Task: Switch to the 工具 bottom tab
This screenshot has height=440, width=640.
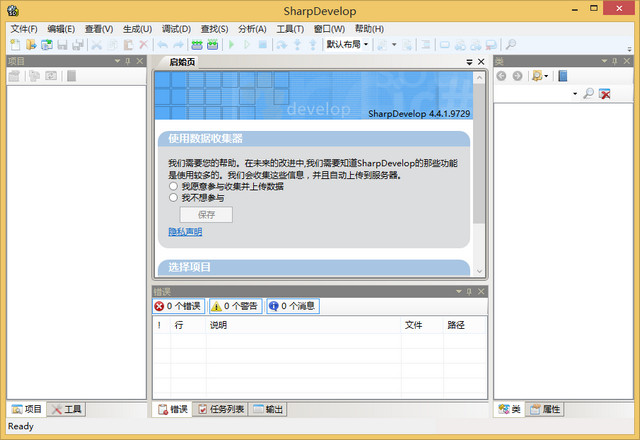Action: click(67, 409)
